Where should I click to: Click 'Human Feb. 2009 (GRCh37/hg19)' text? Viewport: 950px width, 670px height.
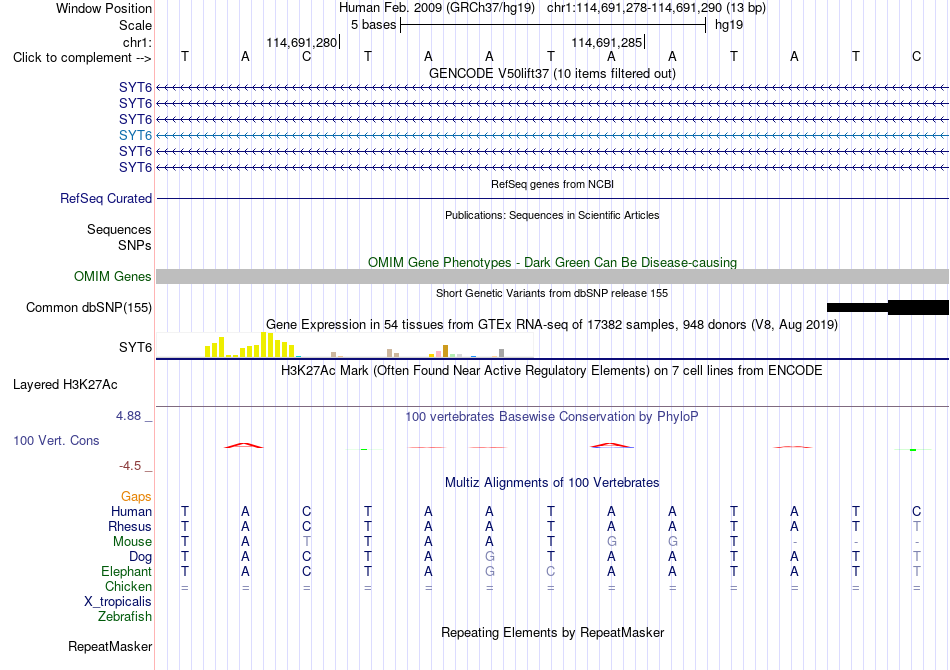[437, 8]
